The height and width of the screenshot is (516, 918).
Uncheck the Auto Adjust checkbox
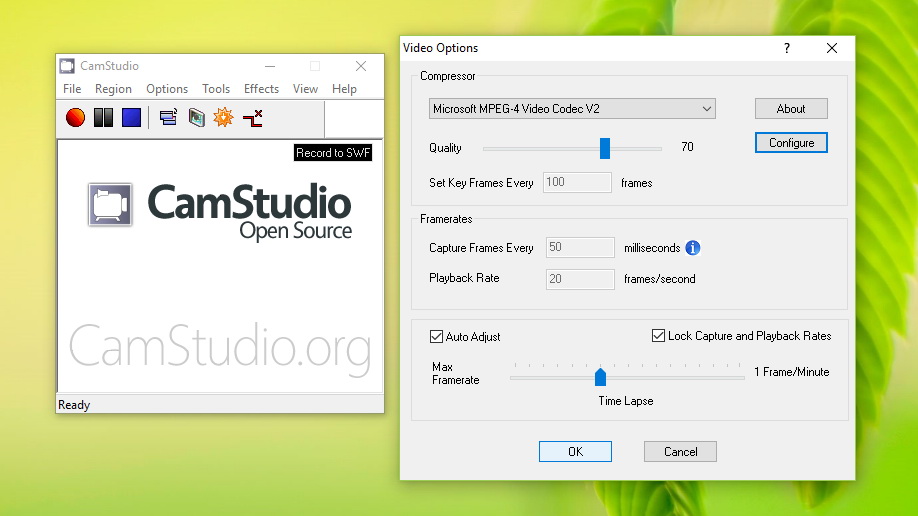point(436,337)
